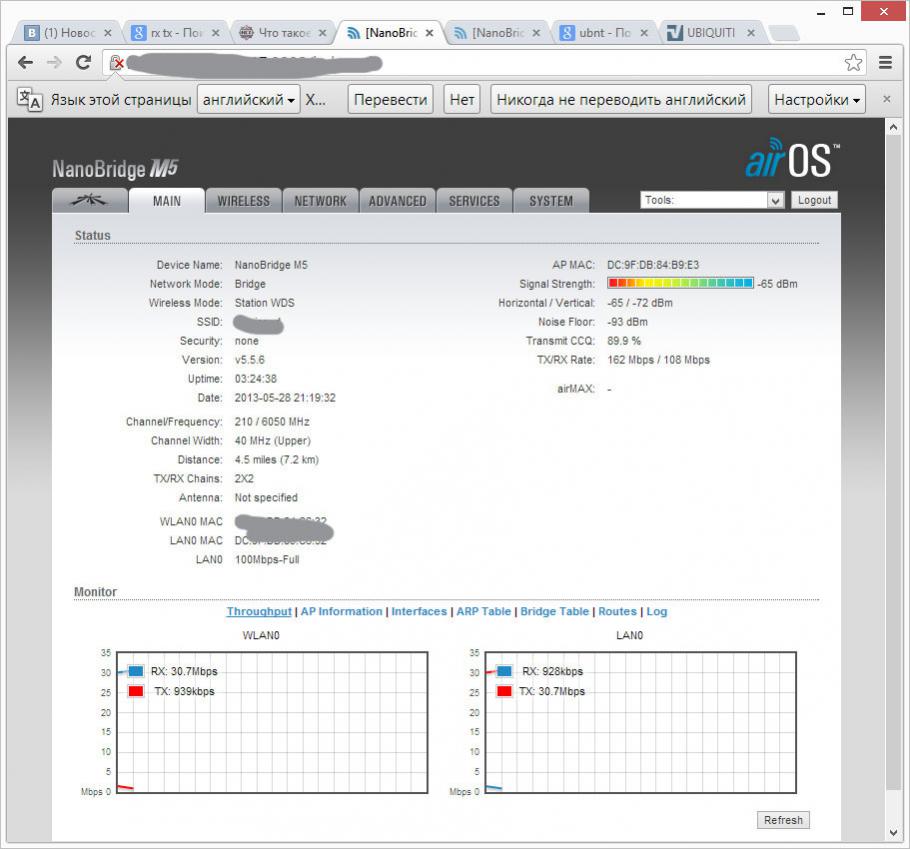Click the Перевести translate button
Viewport: 910px width, 849px height.
pos(391,100)
